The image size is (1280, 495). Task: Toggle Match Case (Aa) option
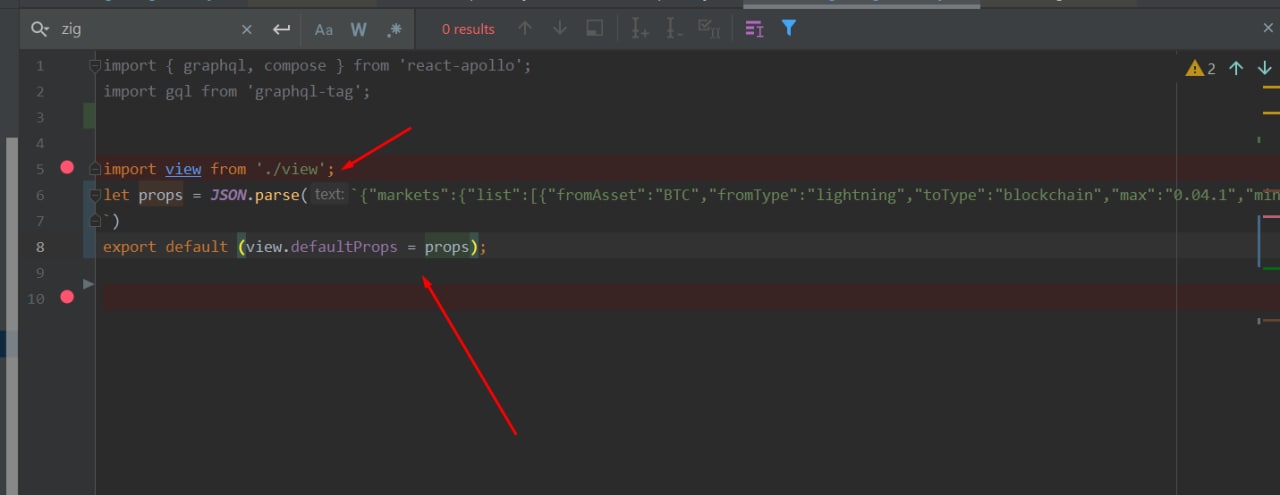[324, 29]
